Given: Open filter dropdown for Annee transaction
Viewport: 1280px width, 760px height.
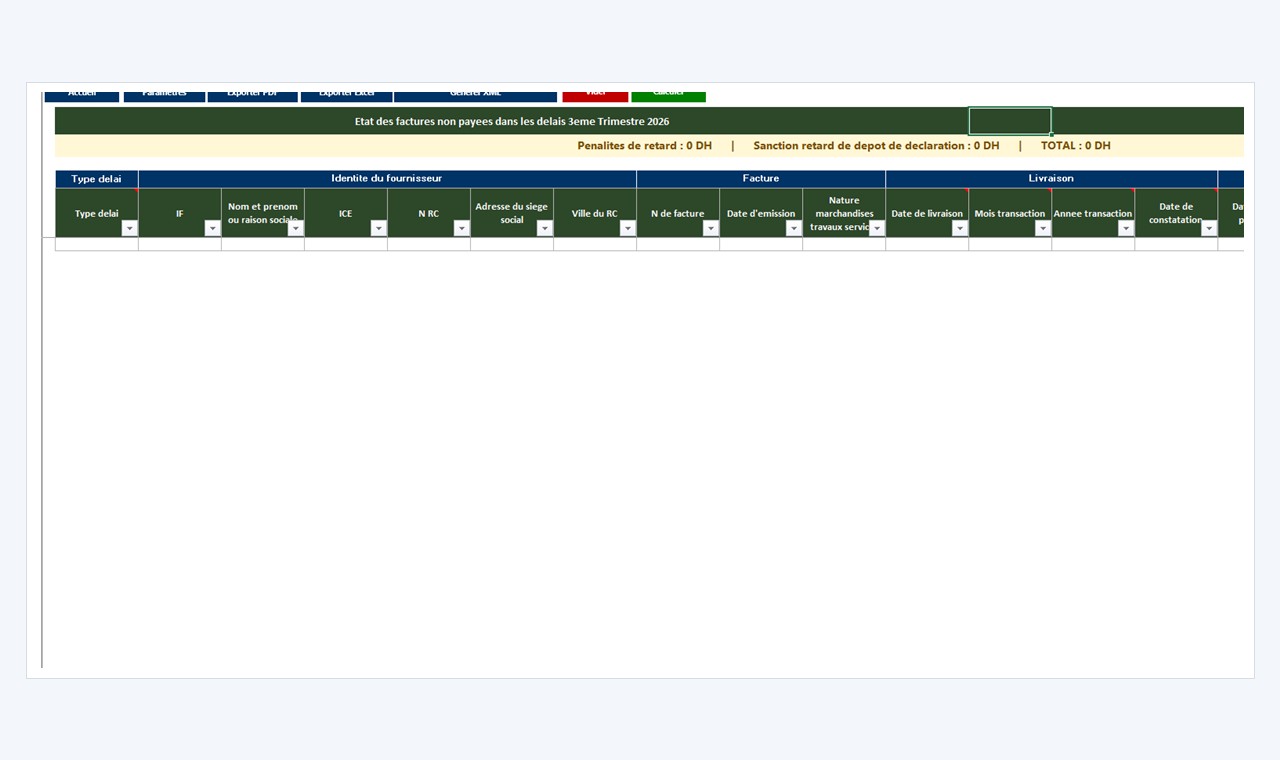Looking at the screenshot, I should click(x=1125, y=228).
